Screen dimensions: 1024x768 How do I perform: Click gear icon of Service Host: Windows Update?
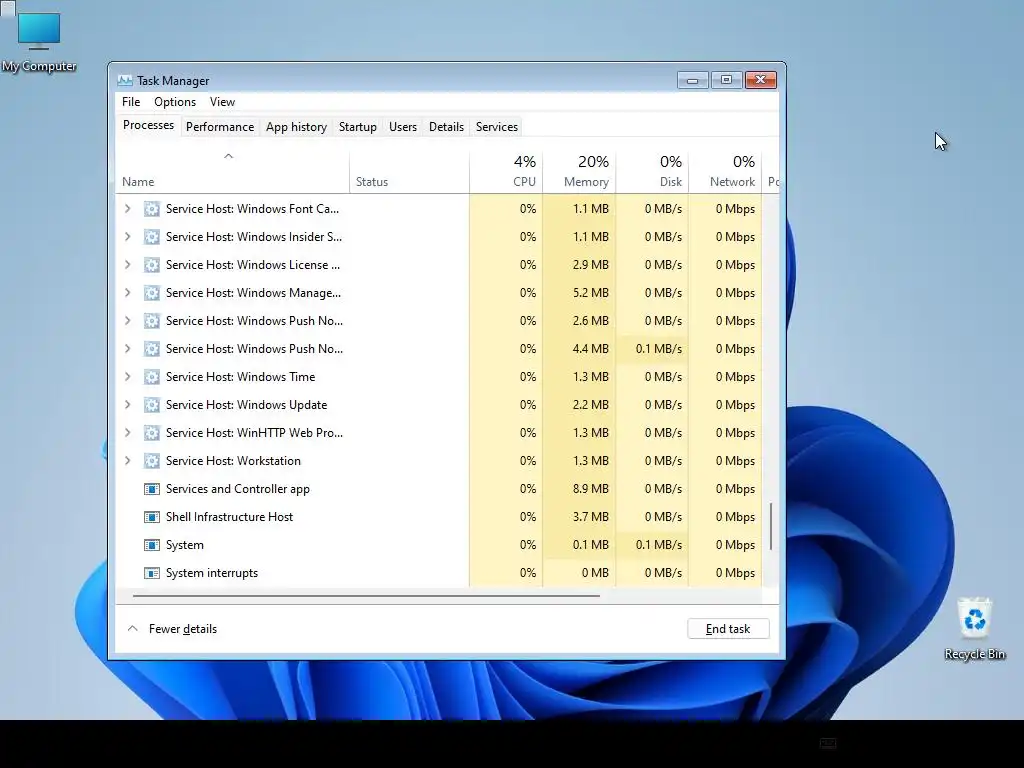[152, 405]
